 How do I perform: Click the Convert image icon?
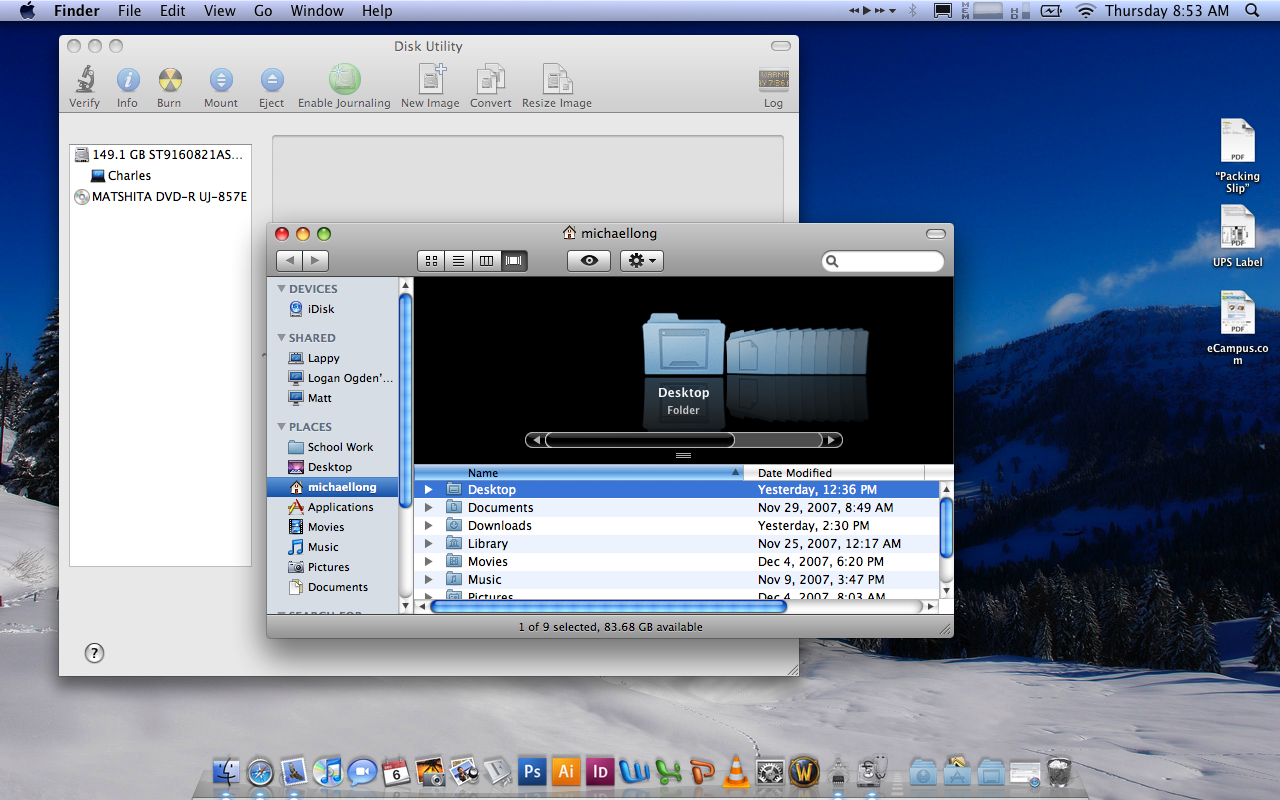tap(490, 80)
